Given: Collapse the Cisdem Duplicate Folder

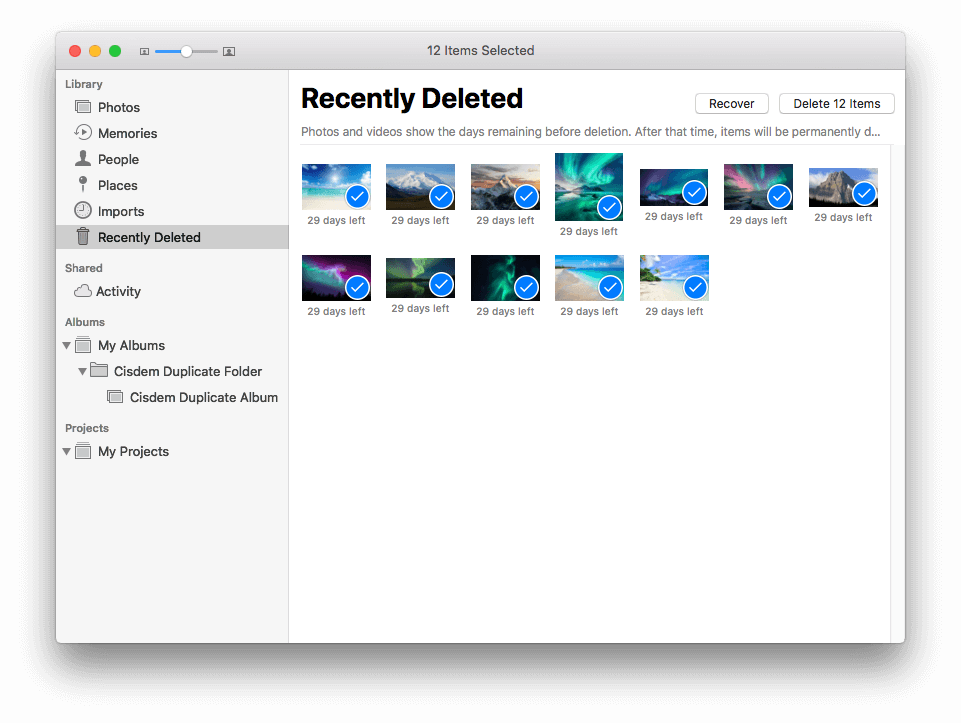Looking at the screenshot, I should click(83, 371).
